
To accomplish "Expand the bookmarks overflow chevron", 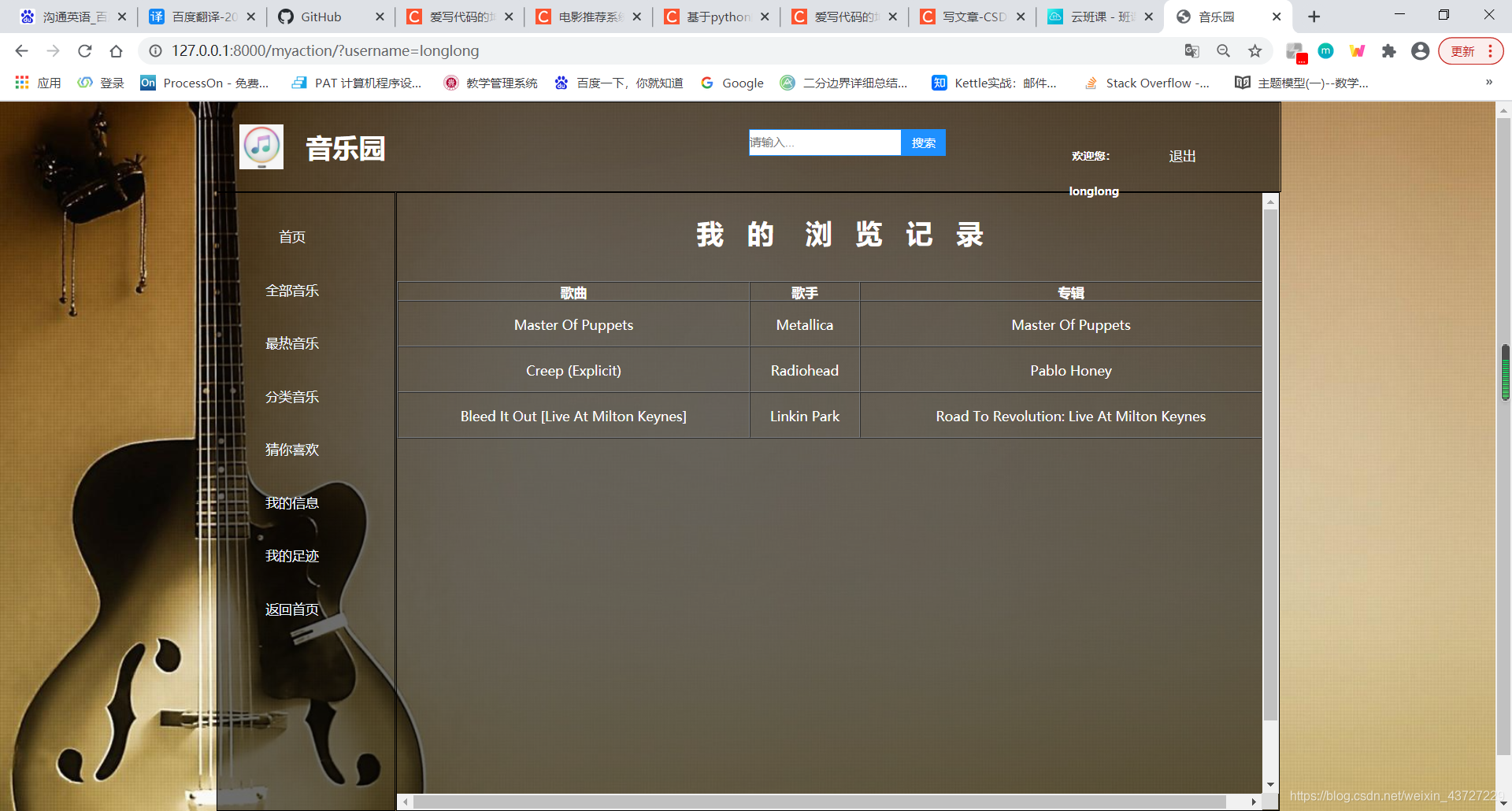I will pyautogui.click(x=1488, y=82).
